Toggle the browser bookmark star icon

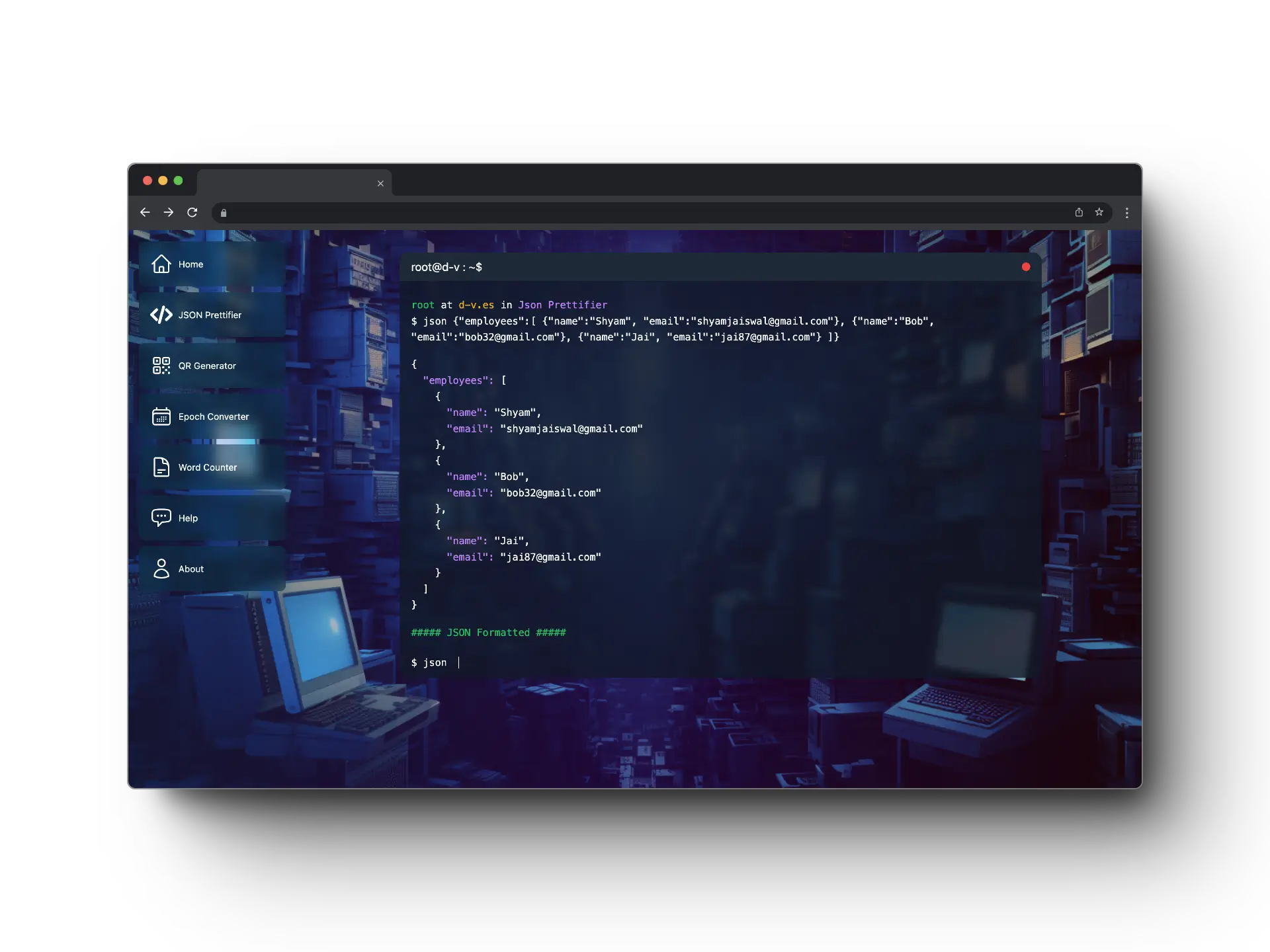click(x=1099, y=211)
